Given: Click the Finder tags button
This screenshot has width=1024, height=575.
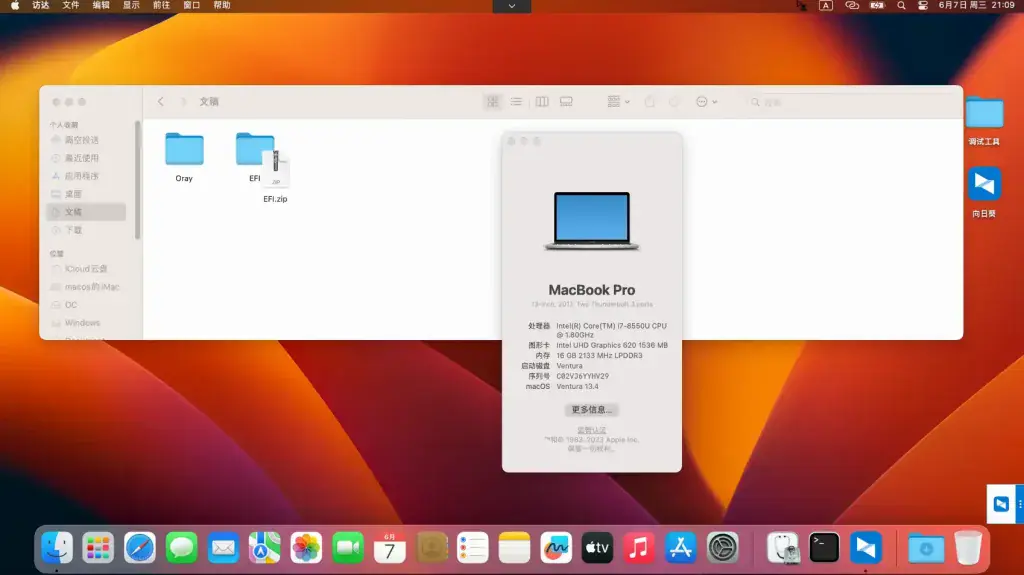Looking at the screenshot, I should pyautogui.click(x=674, y=101).
